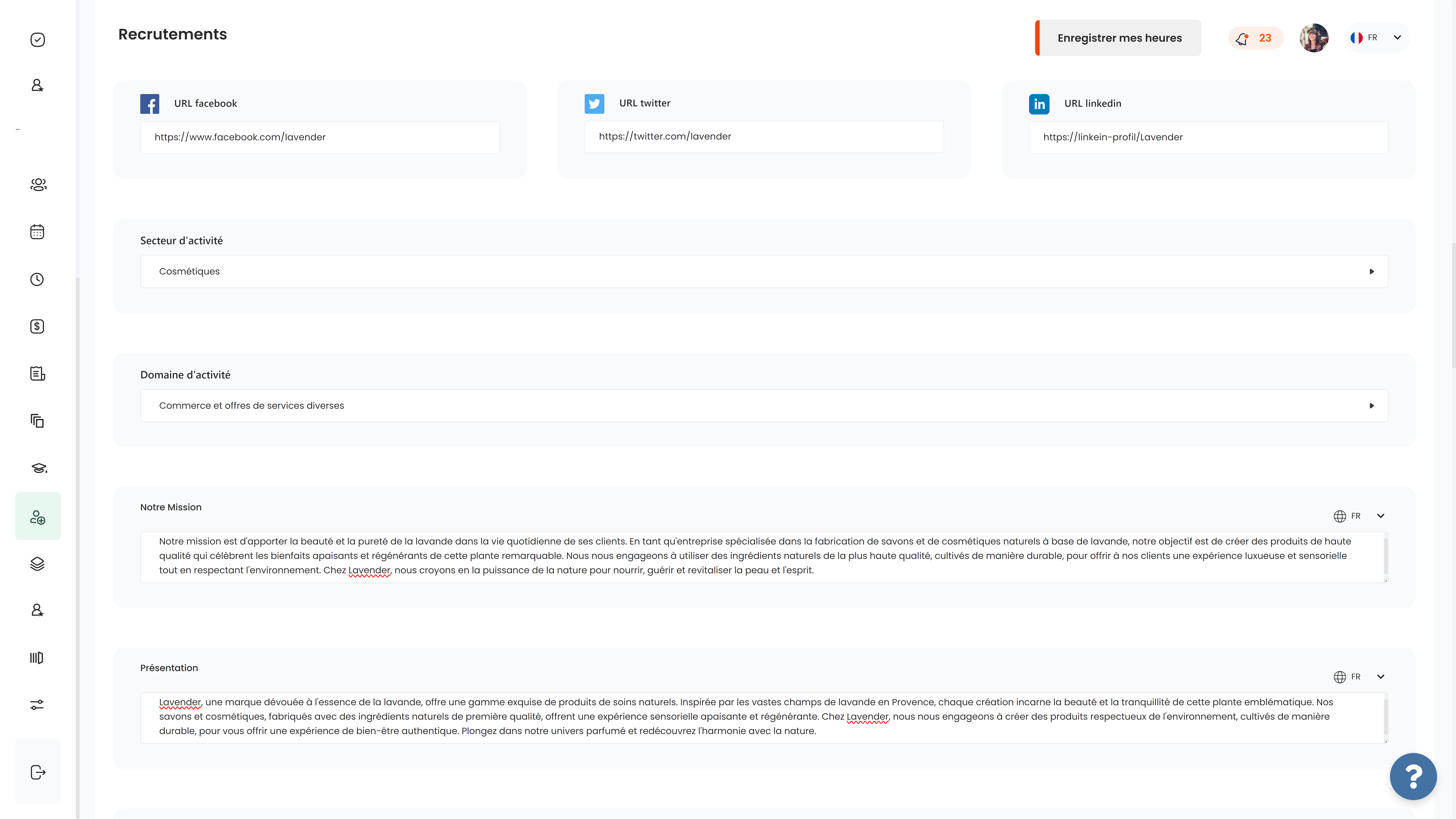Screen dimensions: 1456x819
Task: Click the Facebook logo icon
Action: point(150,104)
